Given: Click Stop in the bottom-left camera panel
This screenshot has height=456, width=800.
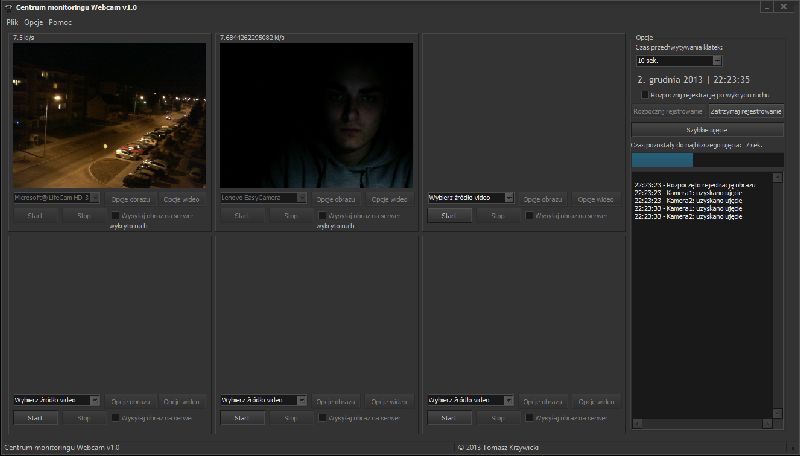Looking at the screenshot, I should click(x=84, y=418).
